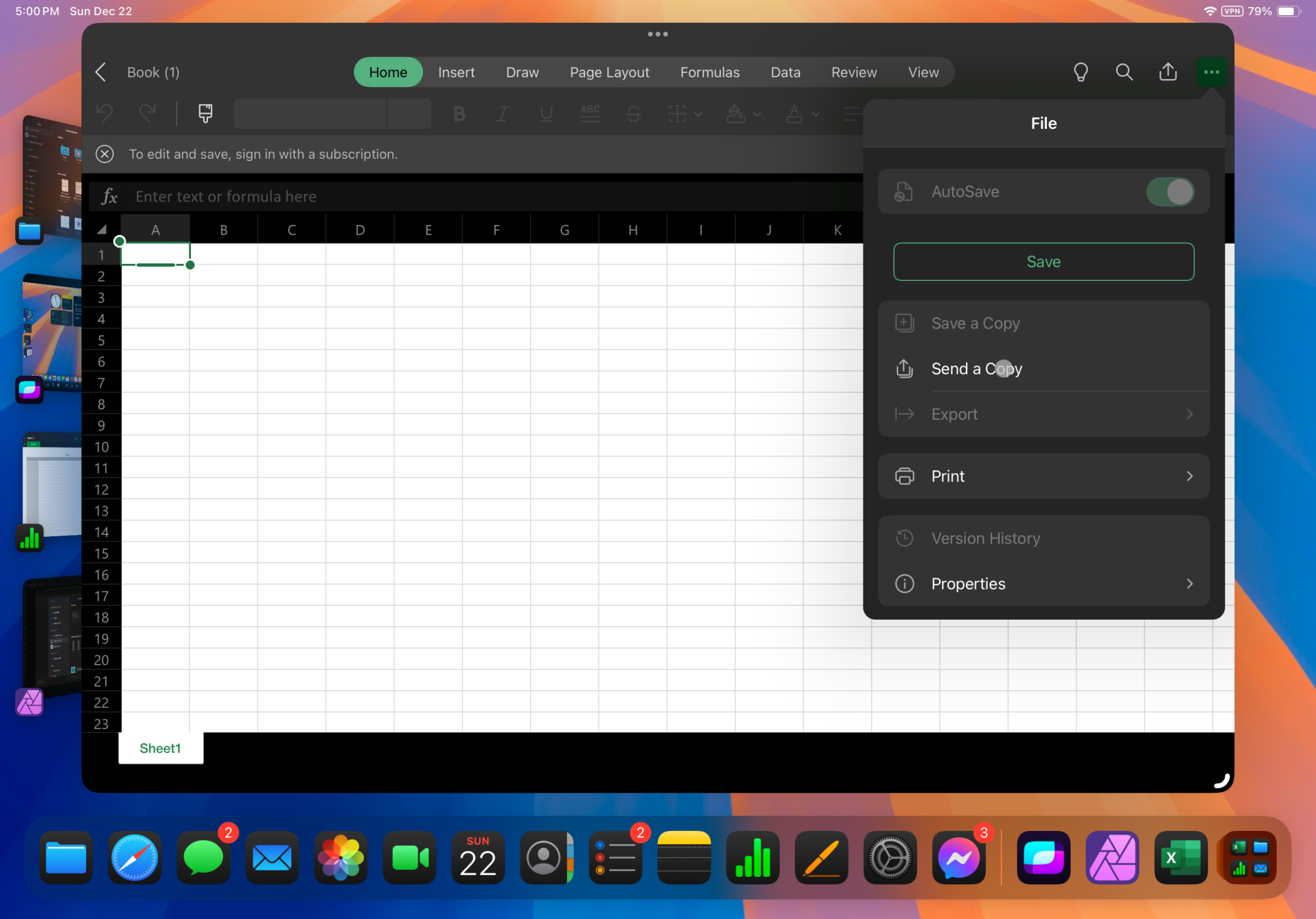Toggle the AutoSave switch
This screenshot has height=919, width=1316.
point(1170,192)
